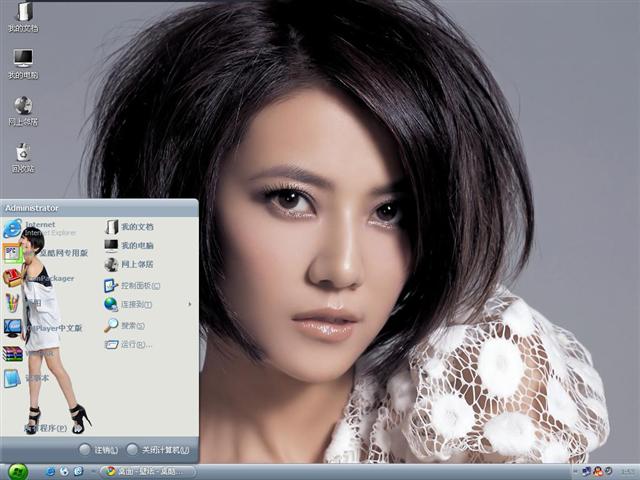Screen dimensions: 640x480
Task: Click the third quick launch icon
Action: point(79,471)
